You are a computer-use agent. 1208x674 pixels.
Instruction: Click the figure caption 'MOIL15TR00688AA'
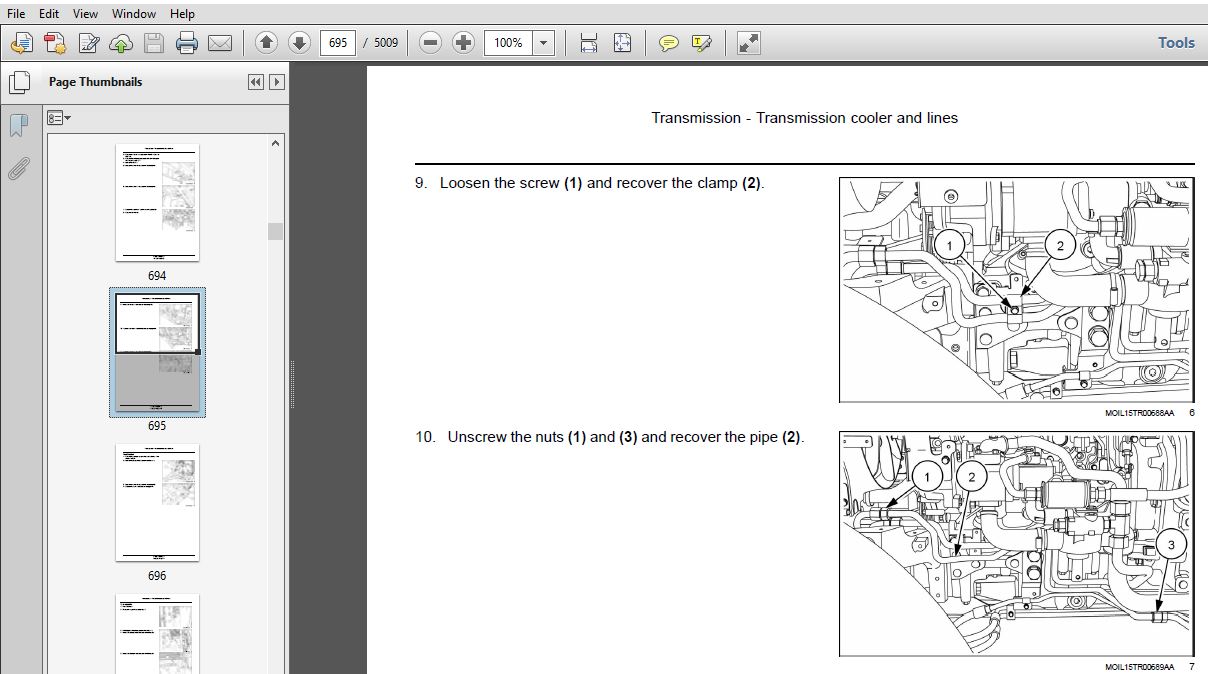click(1140, 412)
